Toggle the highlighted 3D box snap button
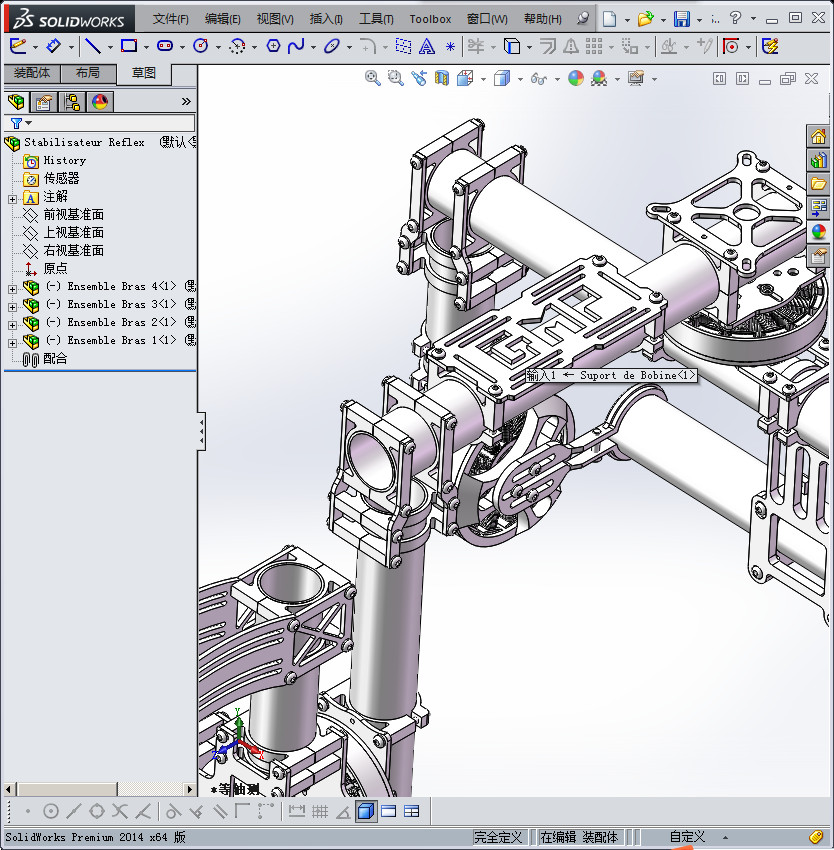The width and height of the screenshot is (834, 850). pos(366,811)
